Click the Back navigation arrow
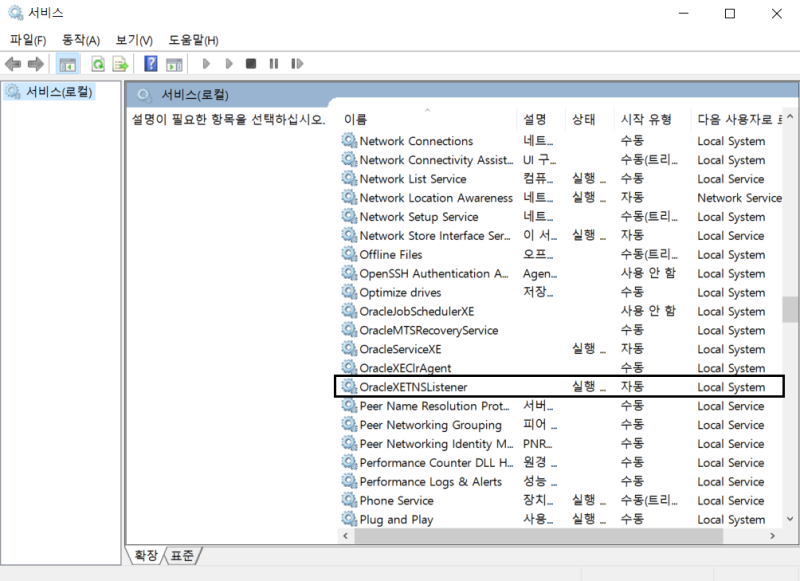 tap(12, 63)
